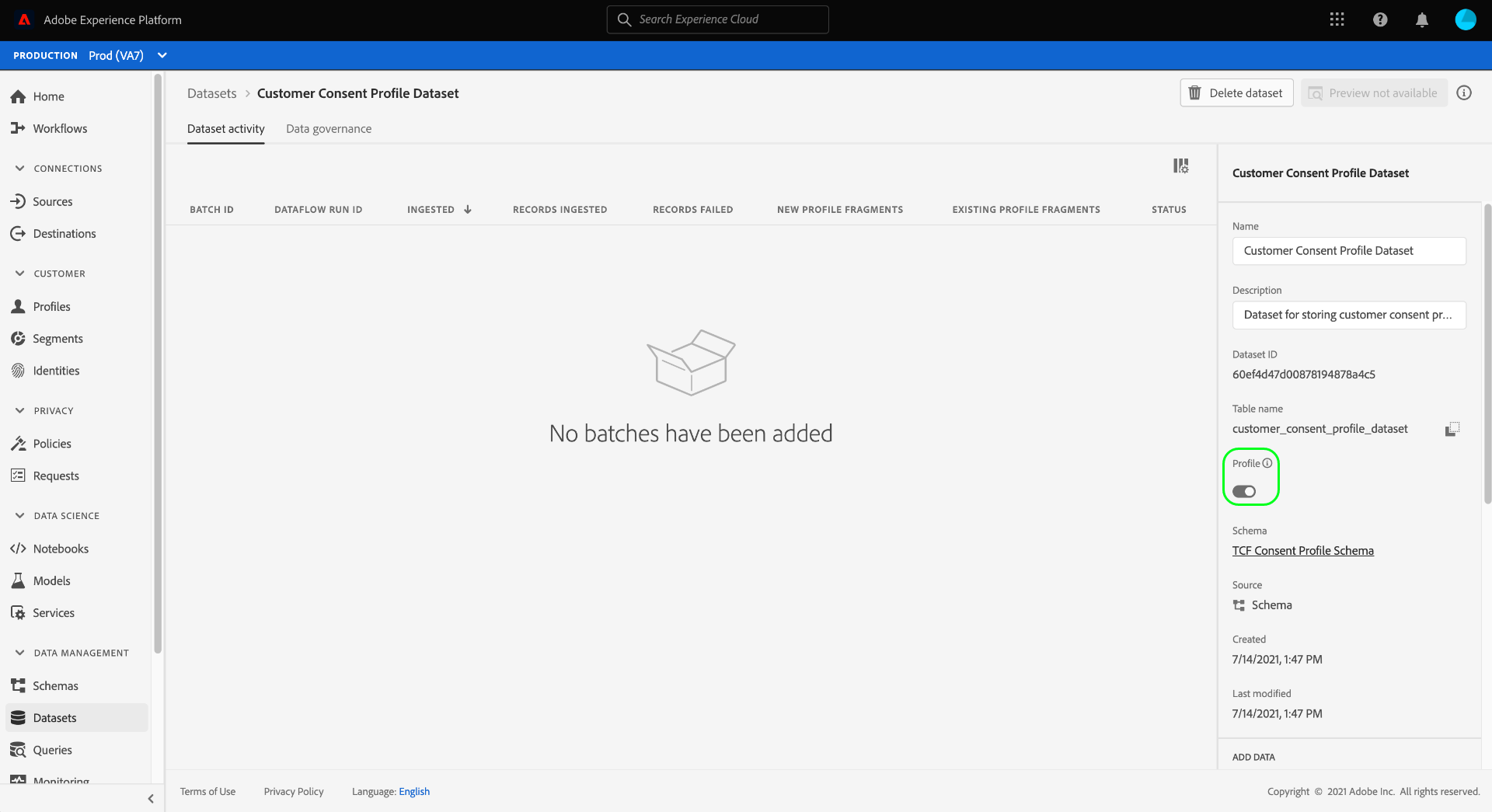Image resolution: width=1492 pixels, height=812 pixels.
Task: Click the right details panel scrollbar
Action: pos(1487,354)
